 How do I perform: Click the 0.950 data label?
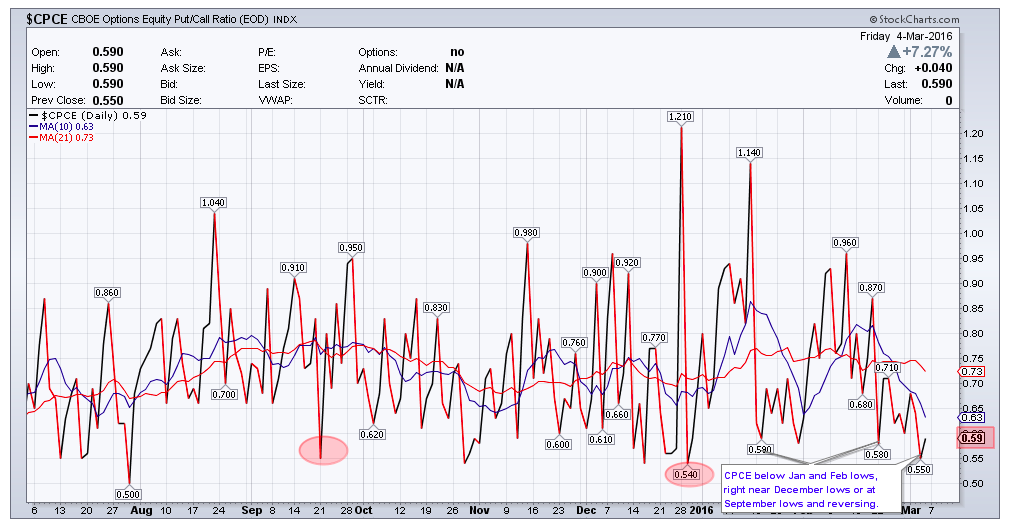[x=351, y=248]
